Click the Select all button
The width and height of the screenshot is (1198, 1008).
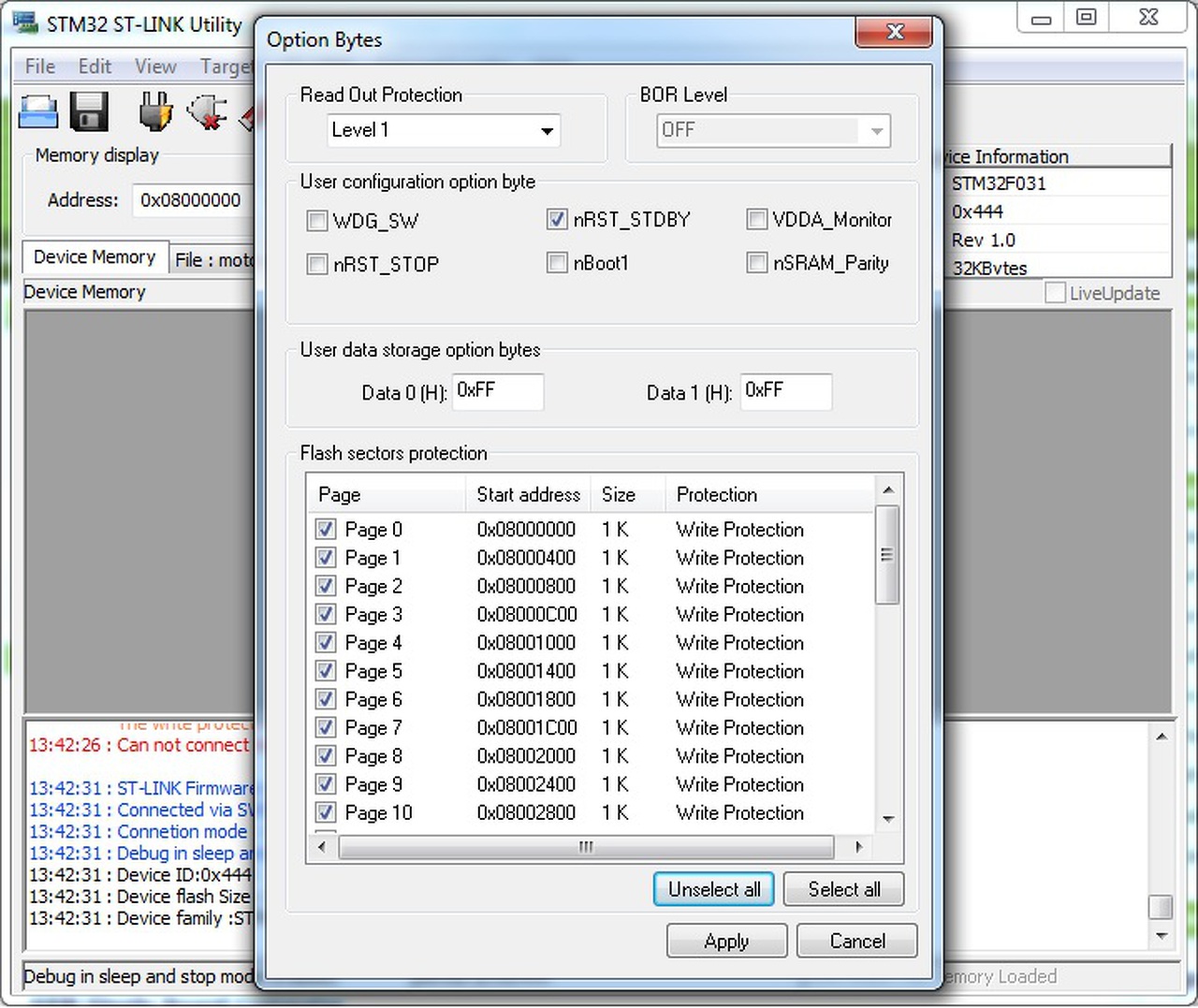(844, 889)
